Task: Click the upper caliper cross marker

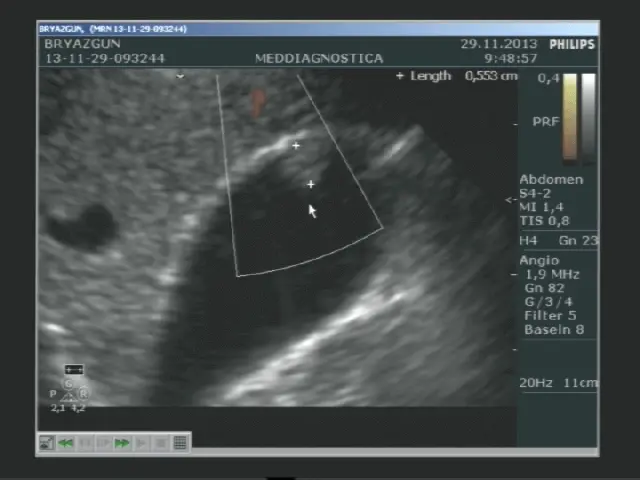Action: [296, 147]
